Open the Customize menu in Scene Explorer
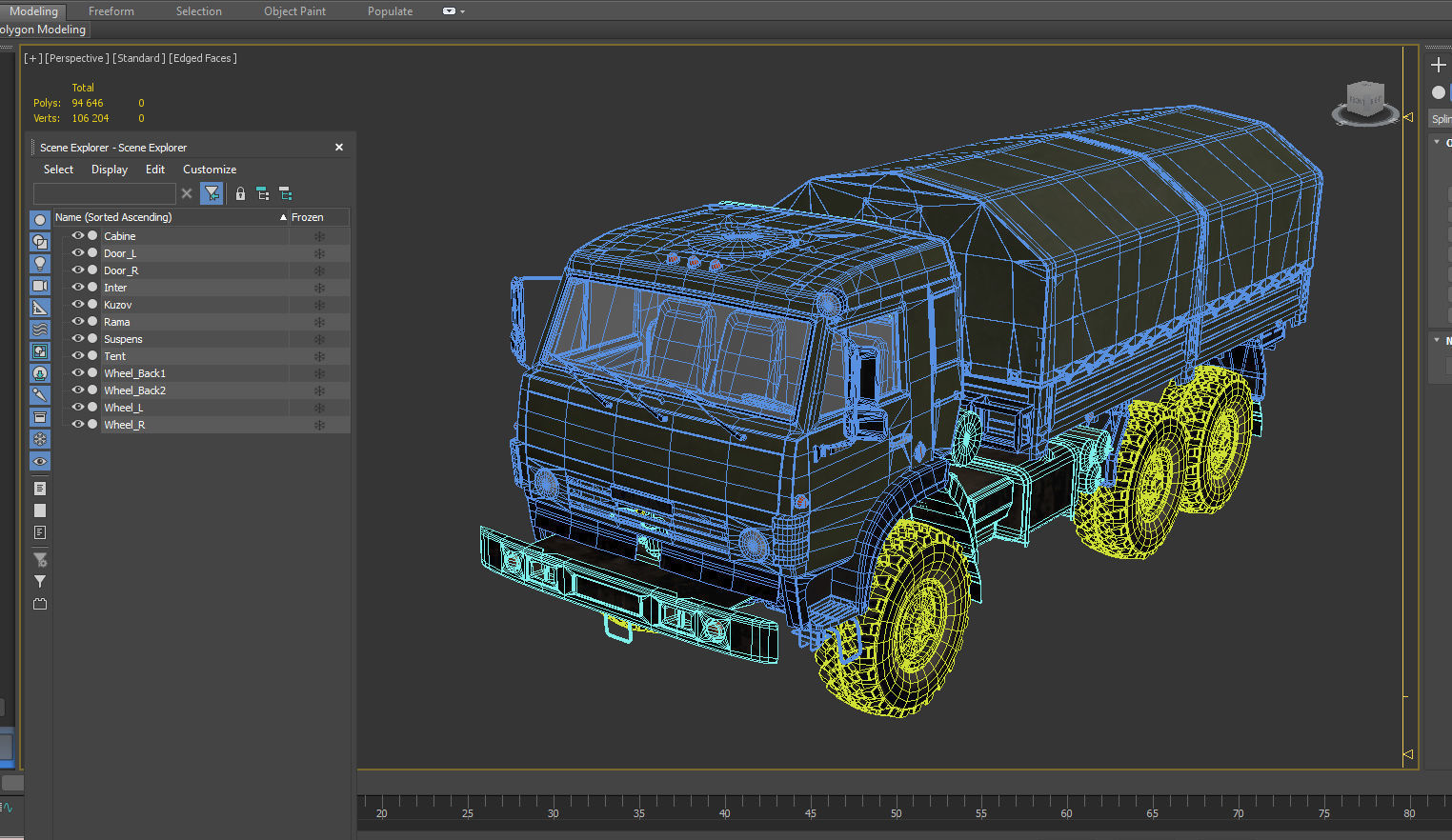The image size is (1452, 840). (x=210, y=170)
